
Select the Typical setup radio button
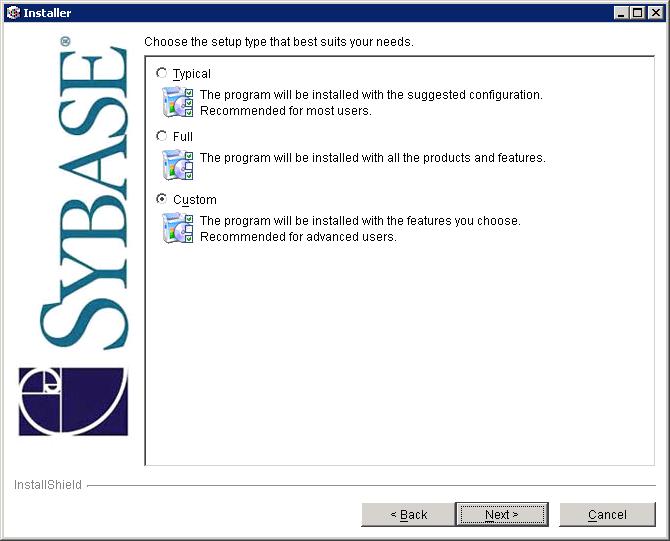(162, 73)
